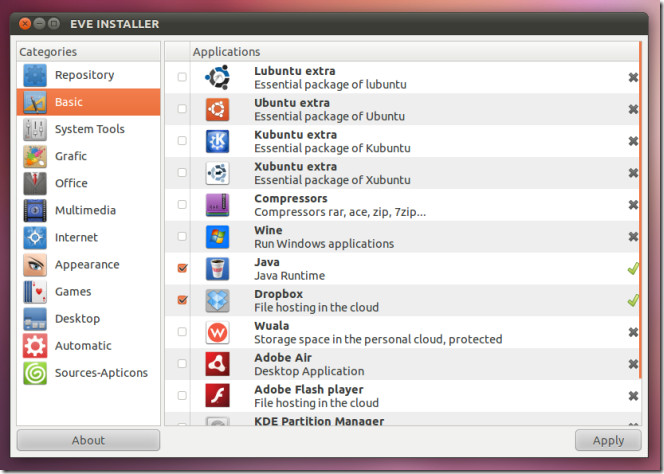
Task: Click the X status mark for Wuala
Action: pyautogui.click(x=633, y=332)
